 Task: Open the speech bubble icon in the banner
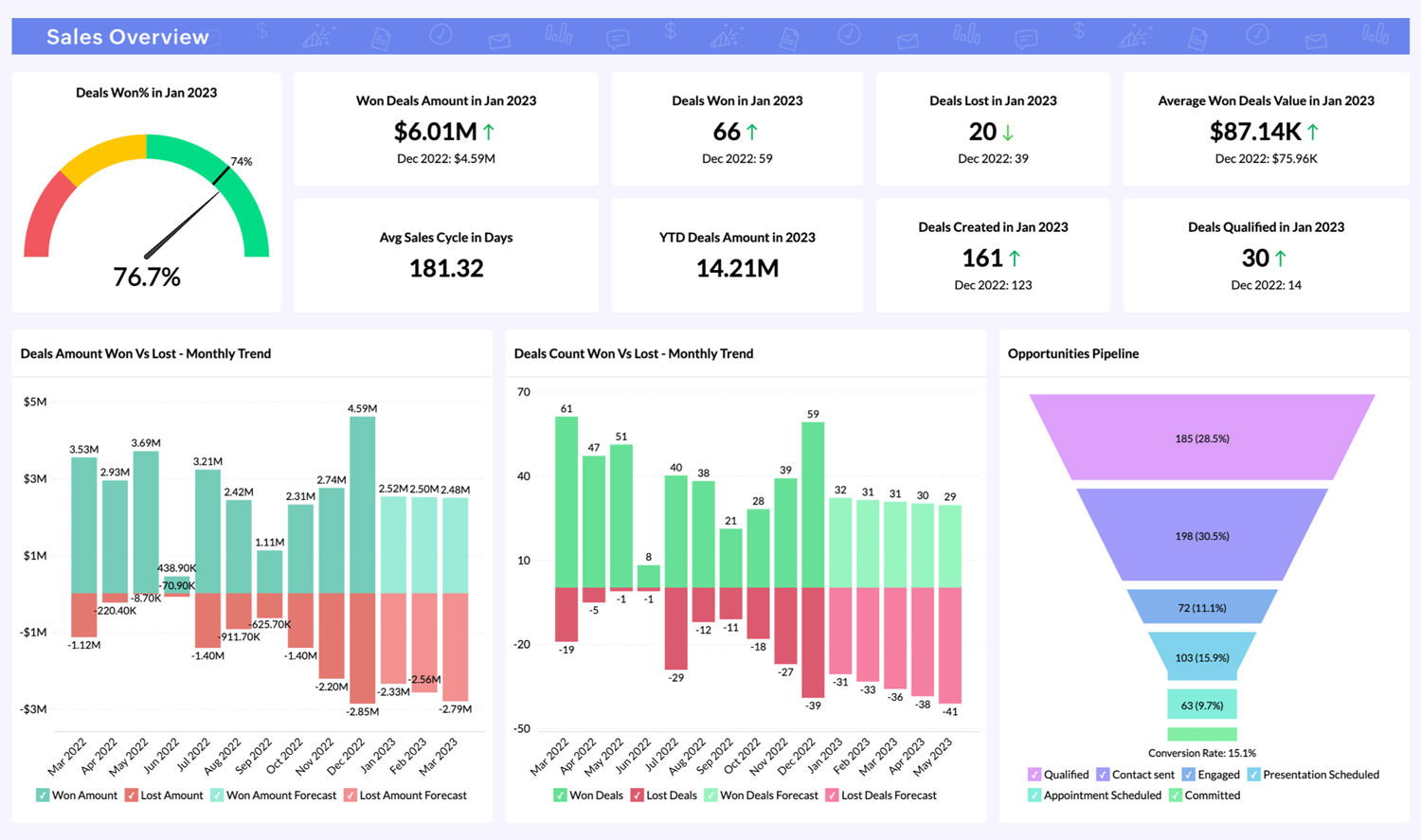(x=619, y=33)
